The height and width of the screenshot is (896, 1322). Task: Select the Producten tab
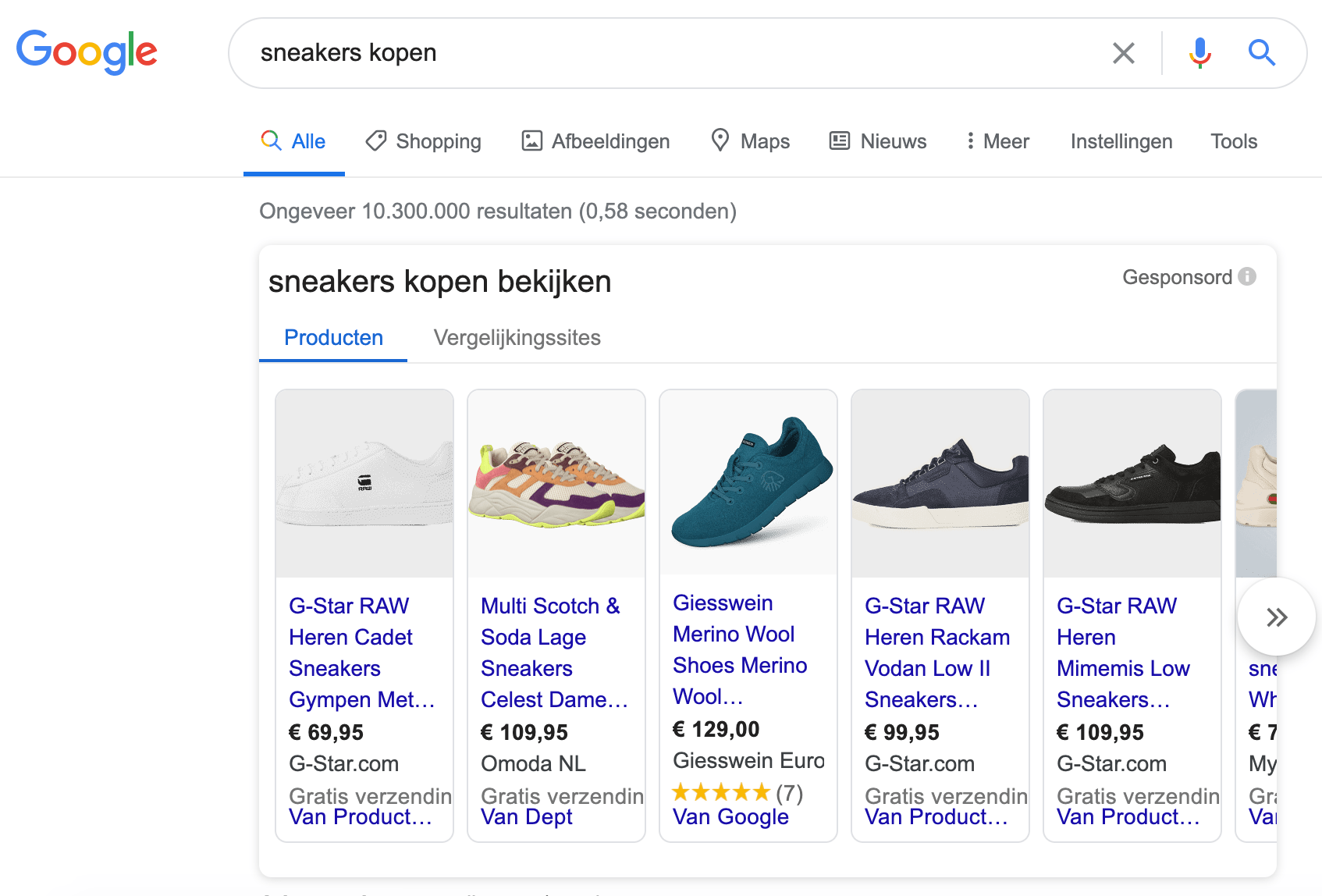(x=333, y=337)
